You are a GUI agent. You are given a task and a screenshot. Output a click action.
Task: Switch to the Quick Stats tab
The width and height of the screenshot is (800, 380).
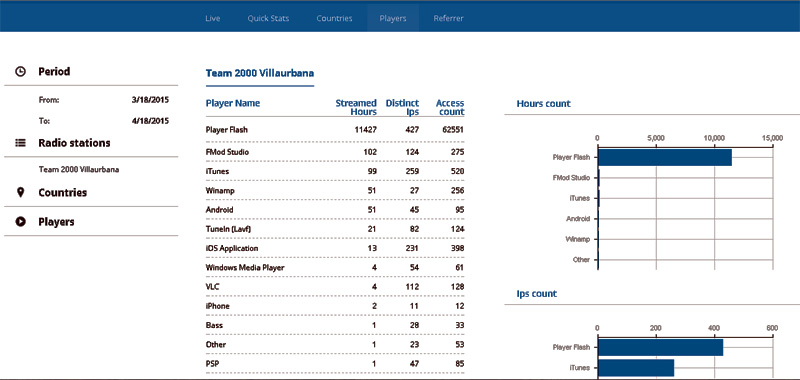click(268, 18)
